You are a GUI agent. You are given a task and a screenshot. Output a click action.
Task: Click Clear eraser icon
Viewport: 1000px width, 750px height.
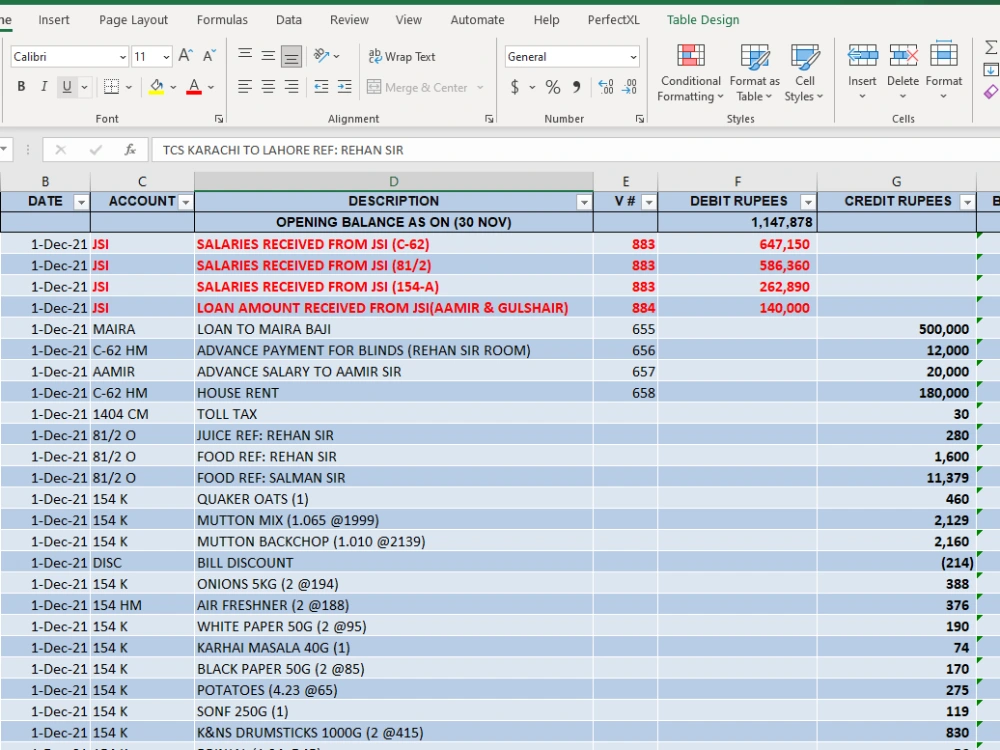(x=991, y=92)
